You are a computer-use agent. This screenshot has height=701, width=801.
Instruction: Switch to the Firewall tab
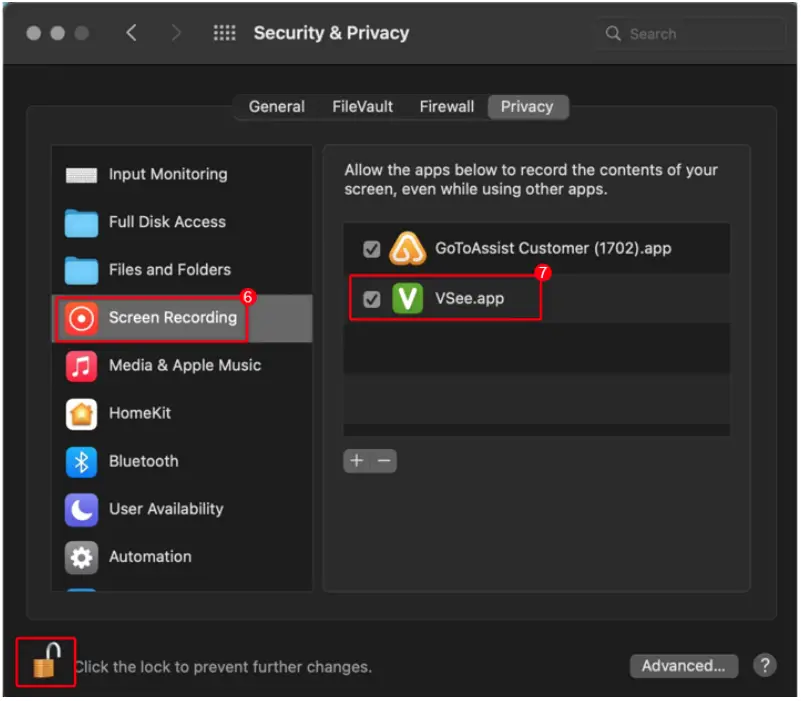446,107
